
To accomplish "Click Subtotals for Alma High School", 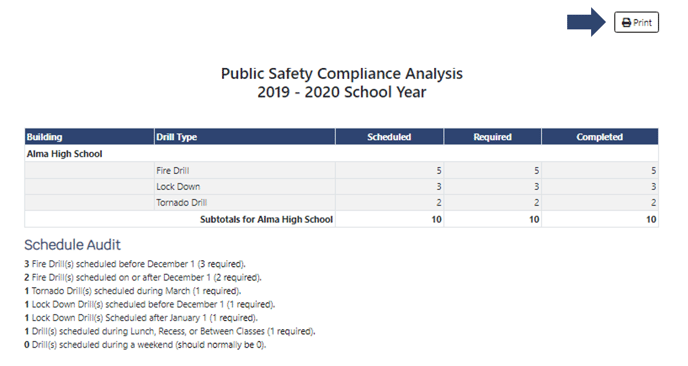I will click(x=266, y=219).
